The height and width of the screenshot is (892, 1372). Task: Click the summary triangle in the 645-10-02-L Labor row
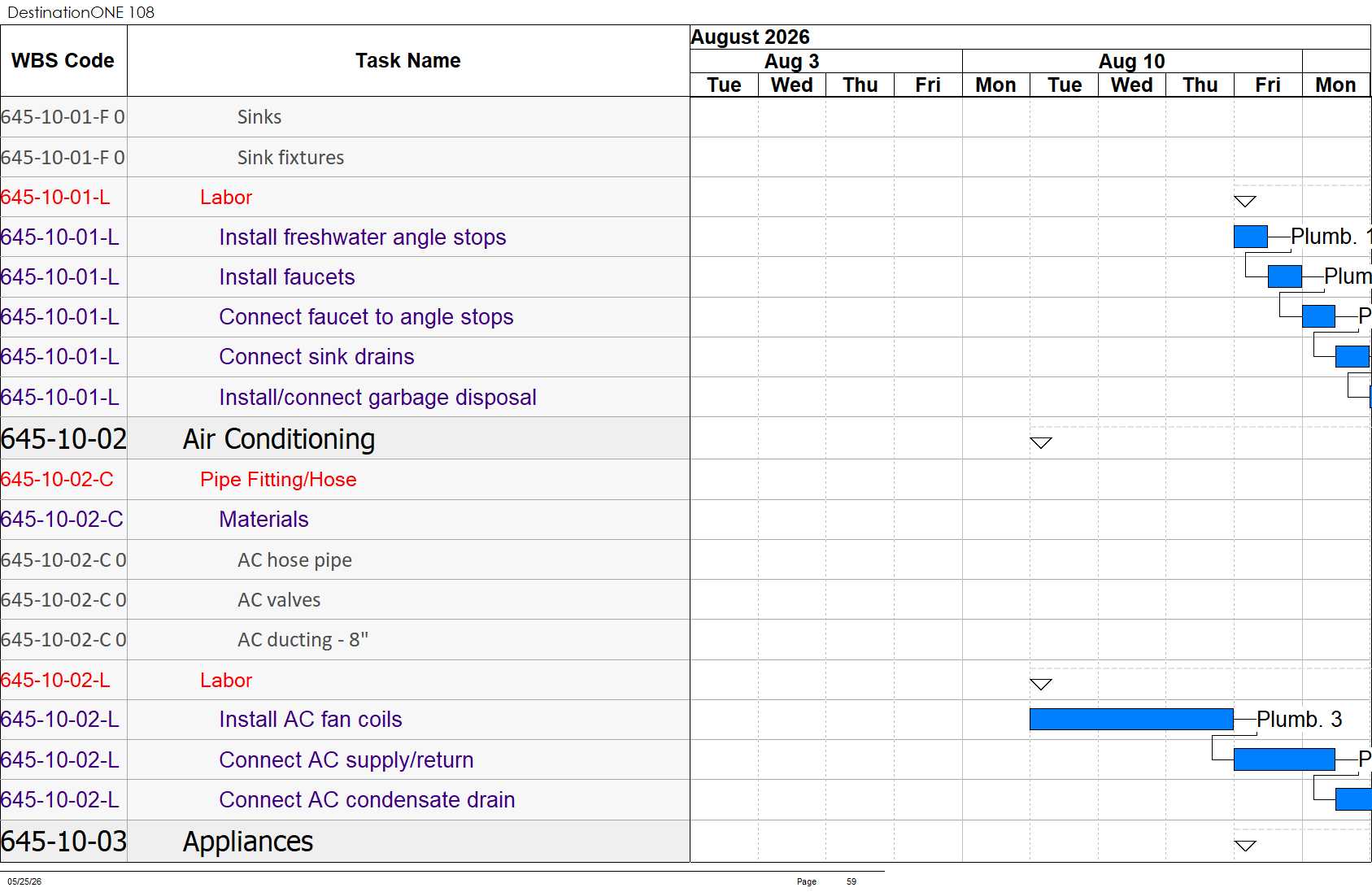point(1041,684)
